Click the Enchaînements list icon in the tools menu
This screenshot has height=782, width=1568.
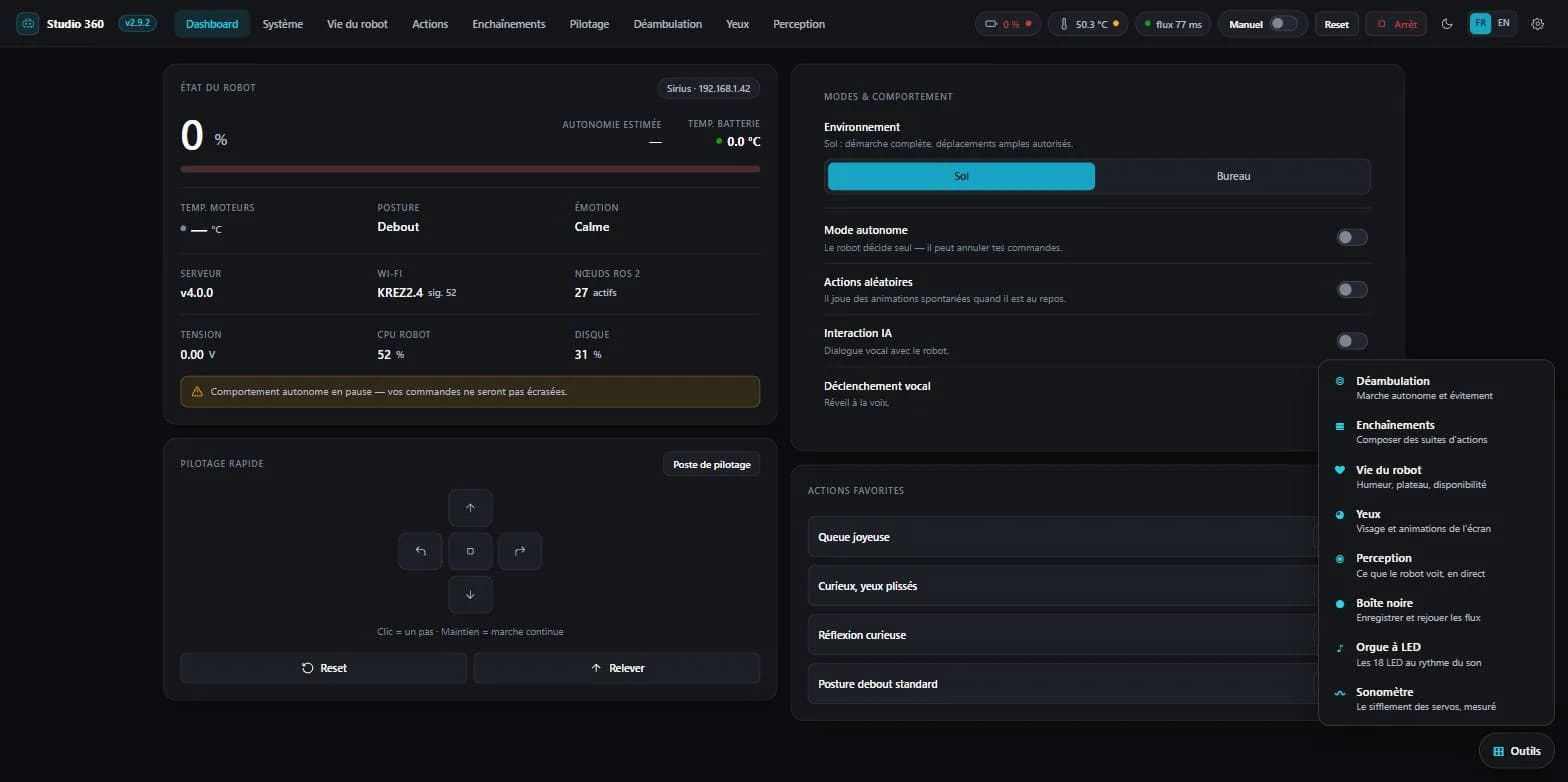coord(1340,426)
